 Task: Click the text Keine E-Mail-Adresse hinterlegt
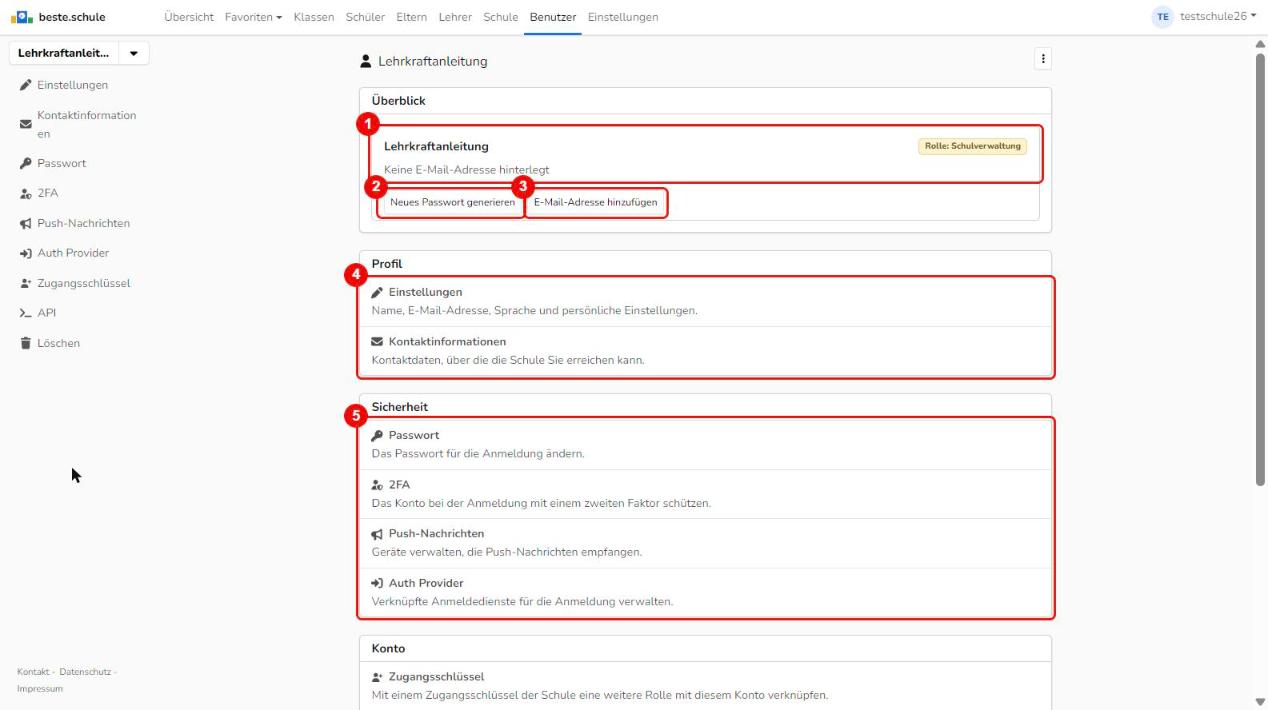[467, 169]
